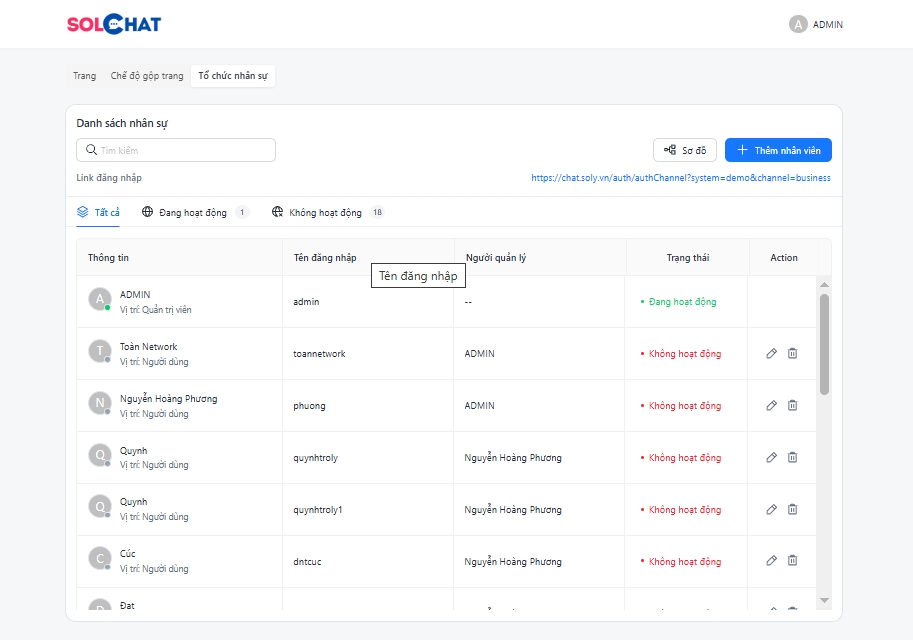Edit the user with login name phuong
The width and height of the screenshot is (913, 640).
tap(771, 405)
